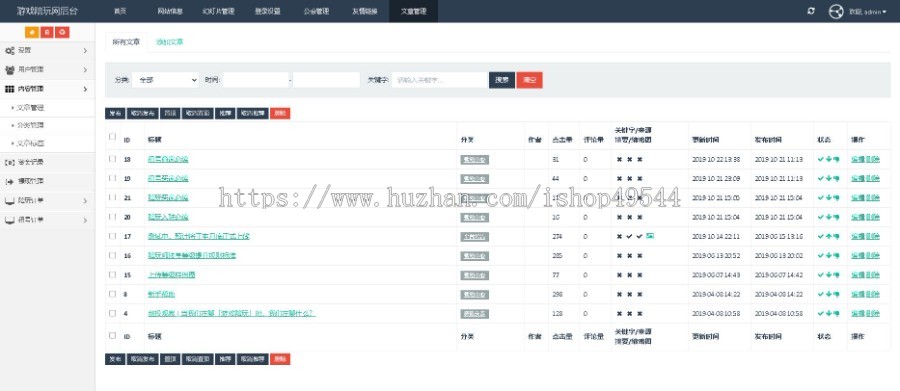Click the 编辑 link in row ID 18

858,160
